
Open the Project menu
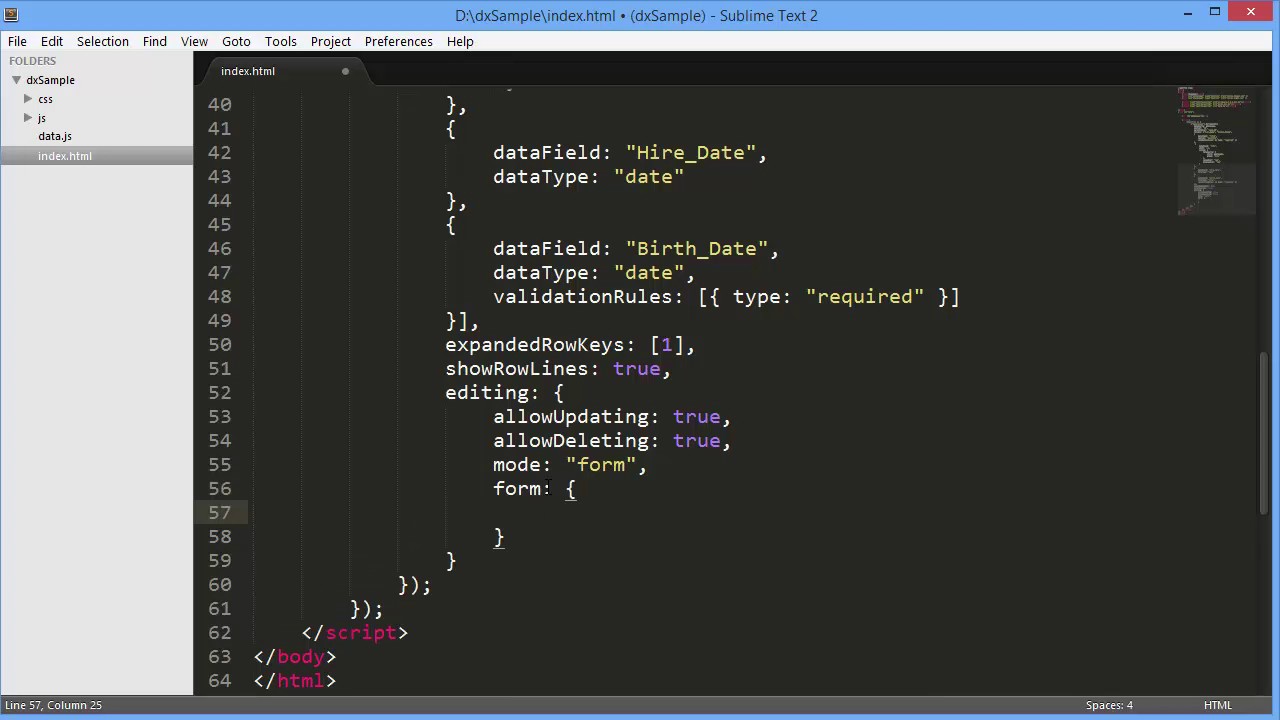point(331,41)
